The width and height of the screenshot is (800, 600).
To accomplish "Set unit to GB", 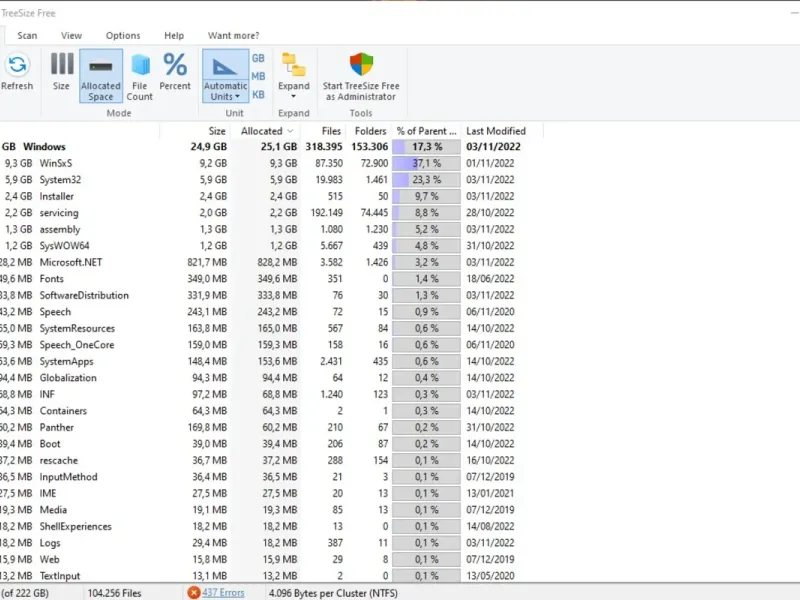I will (258, 59).
